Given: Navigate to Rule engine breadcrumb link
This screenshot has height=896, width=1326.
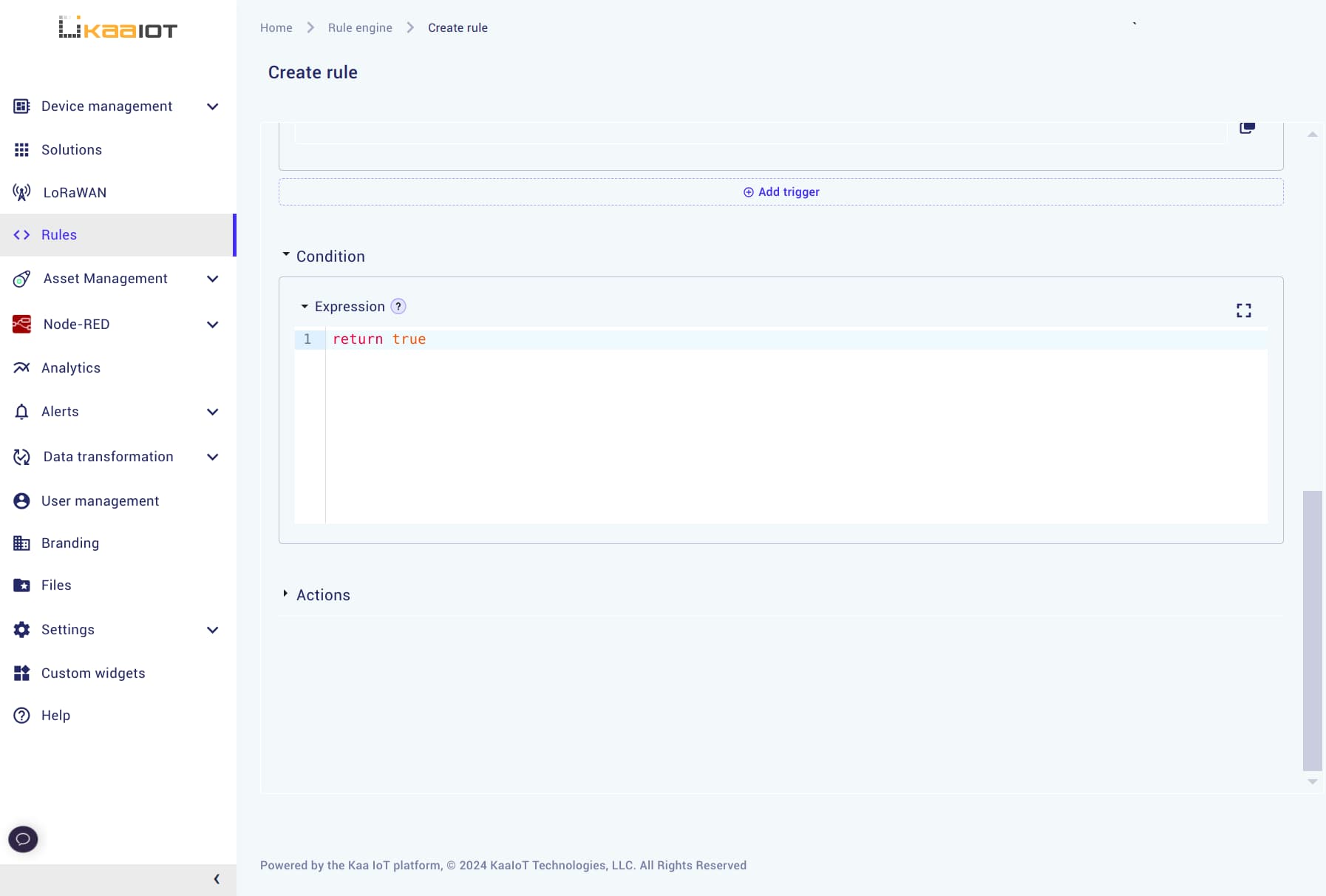Looking at the screenshot, I should (360, 28).
